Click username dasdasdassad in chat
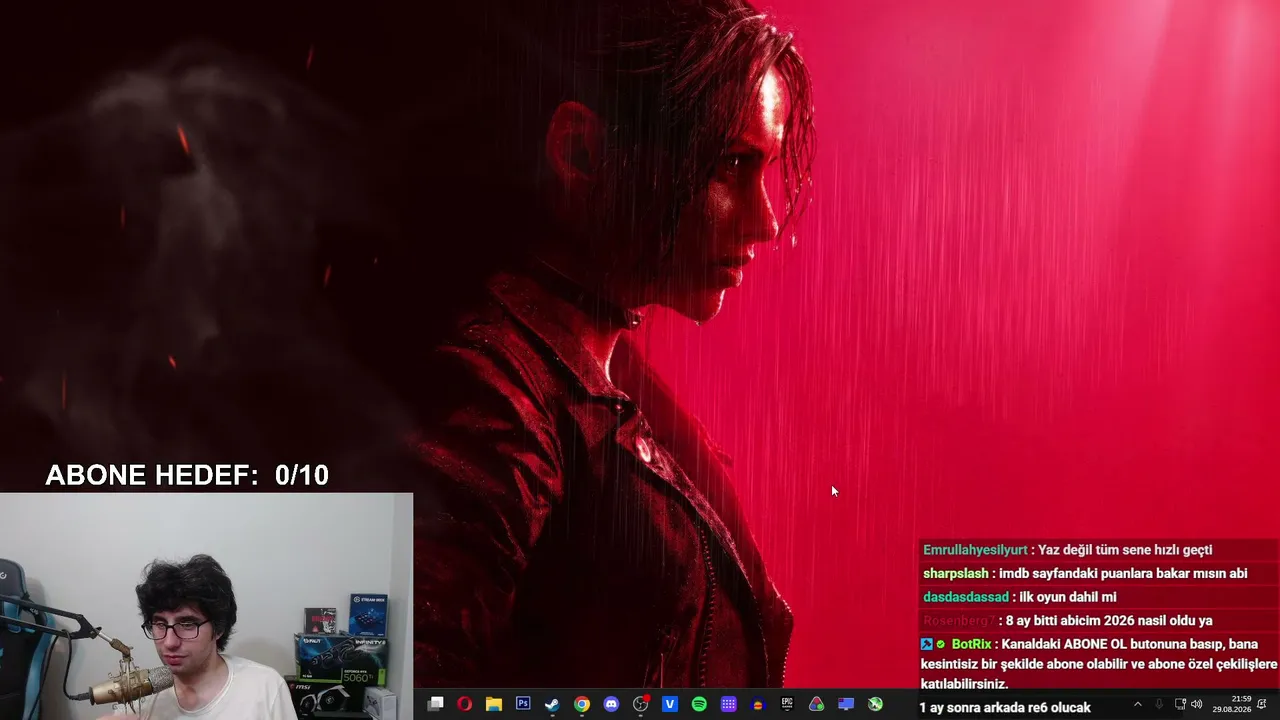This screenshot has height=720, width=1280. (x=966, y=597)
